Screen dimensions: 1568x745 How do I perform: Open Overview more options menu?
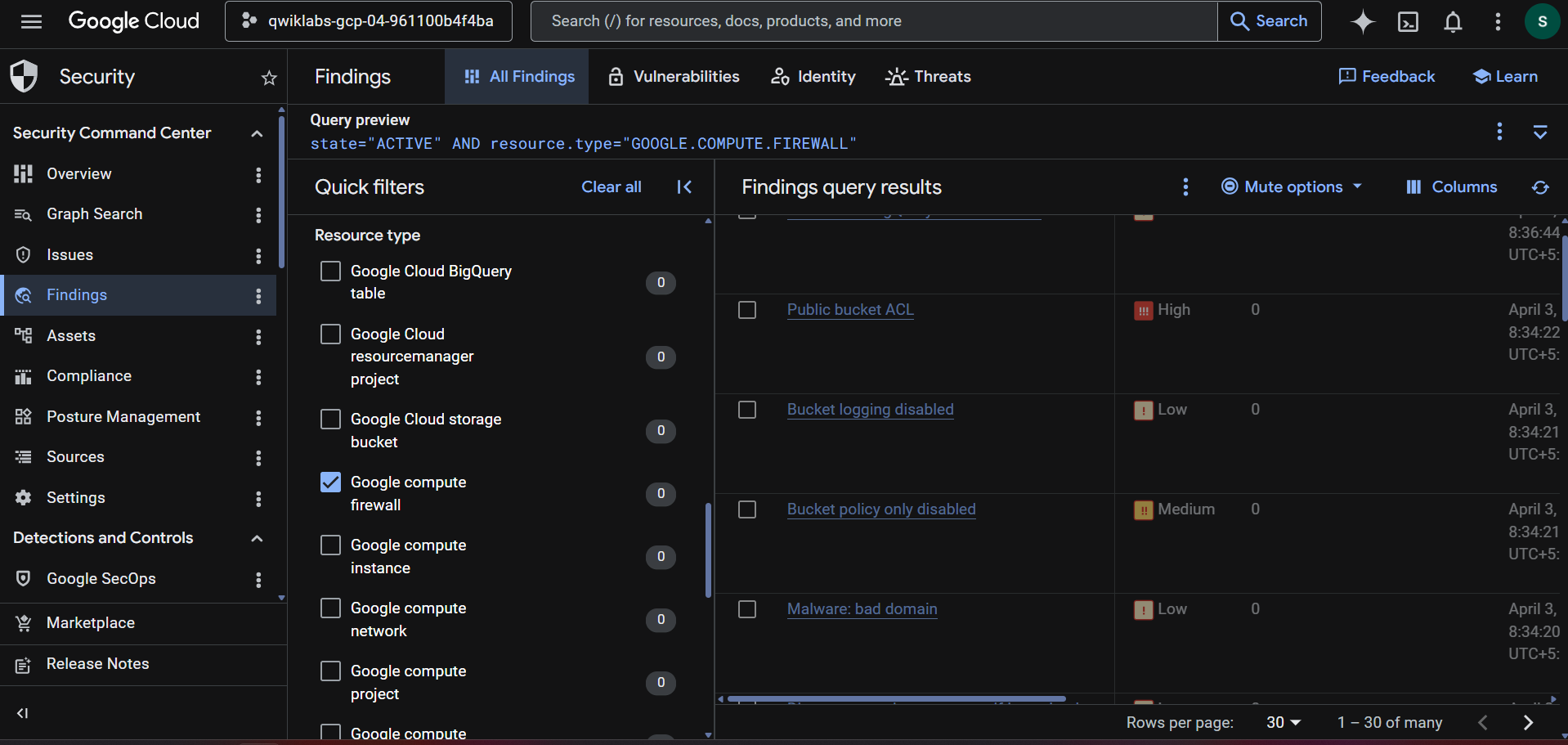258,174
